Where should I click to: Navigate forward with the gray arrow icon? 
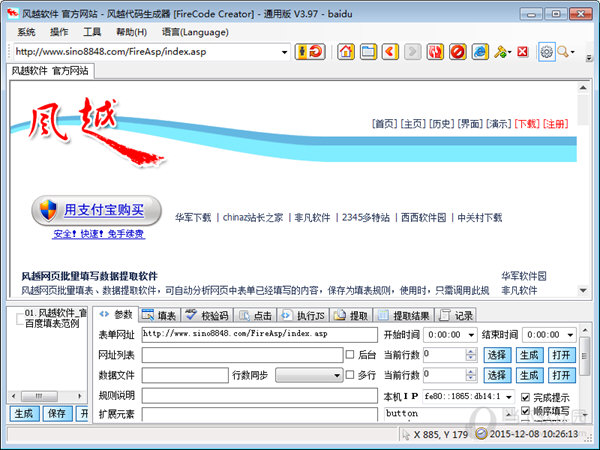tap(412, 51)
